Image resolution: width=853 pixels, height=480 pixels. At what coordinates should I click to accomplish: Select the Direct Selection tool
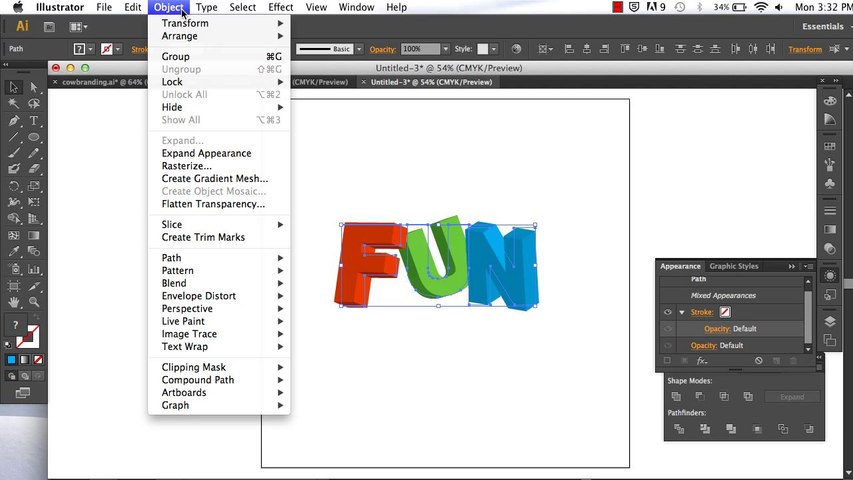point(34,87)
